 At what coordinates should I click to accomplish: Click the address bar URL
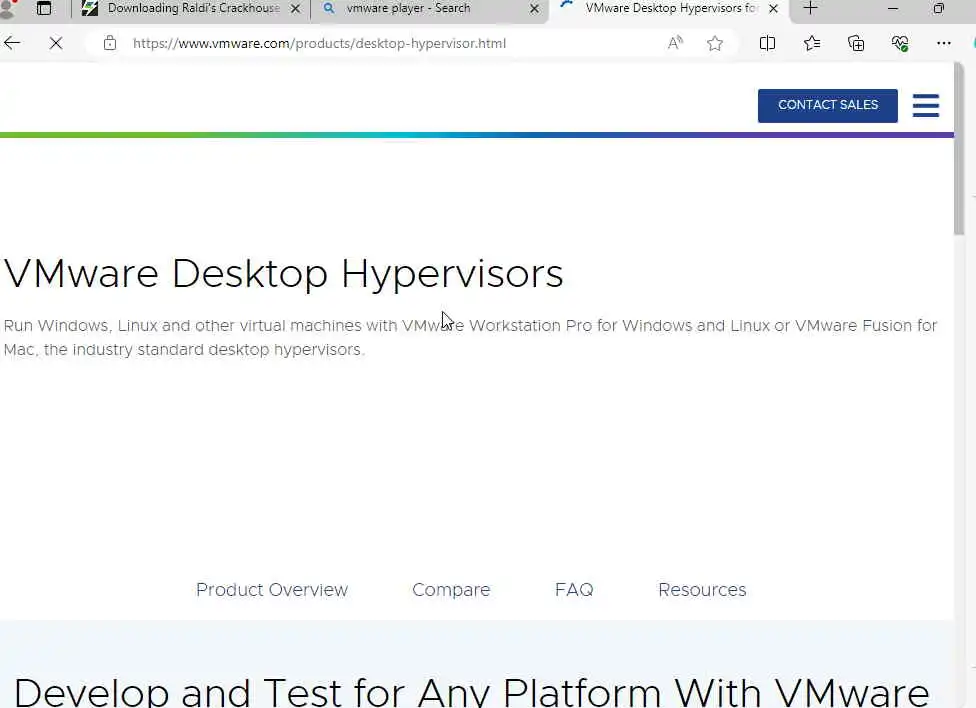(319, 44)
